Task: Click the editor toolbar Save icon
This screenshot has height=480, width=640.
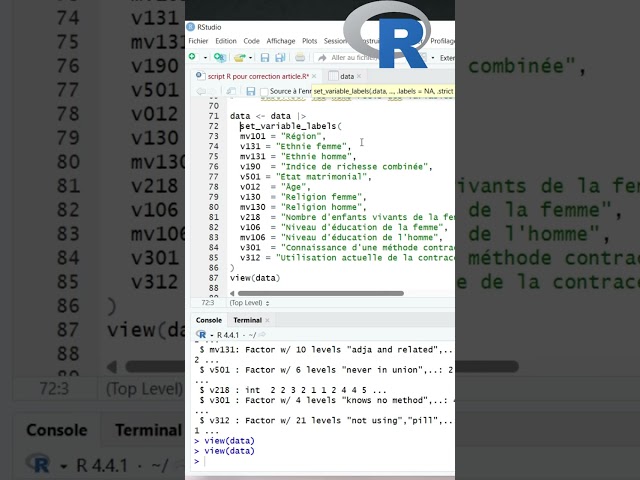Action: (251, 91)
